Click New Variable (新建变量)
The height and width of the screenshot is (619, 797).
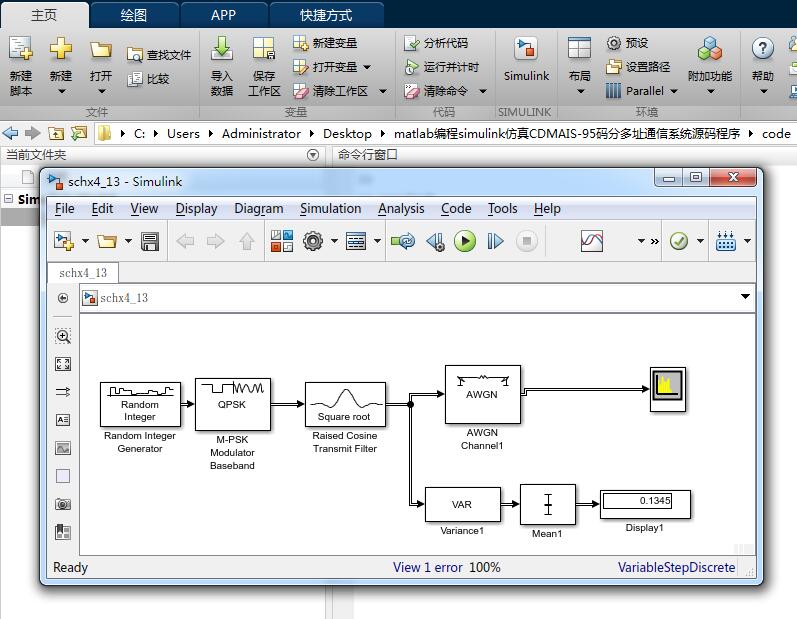point(325,43)
